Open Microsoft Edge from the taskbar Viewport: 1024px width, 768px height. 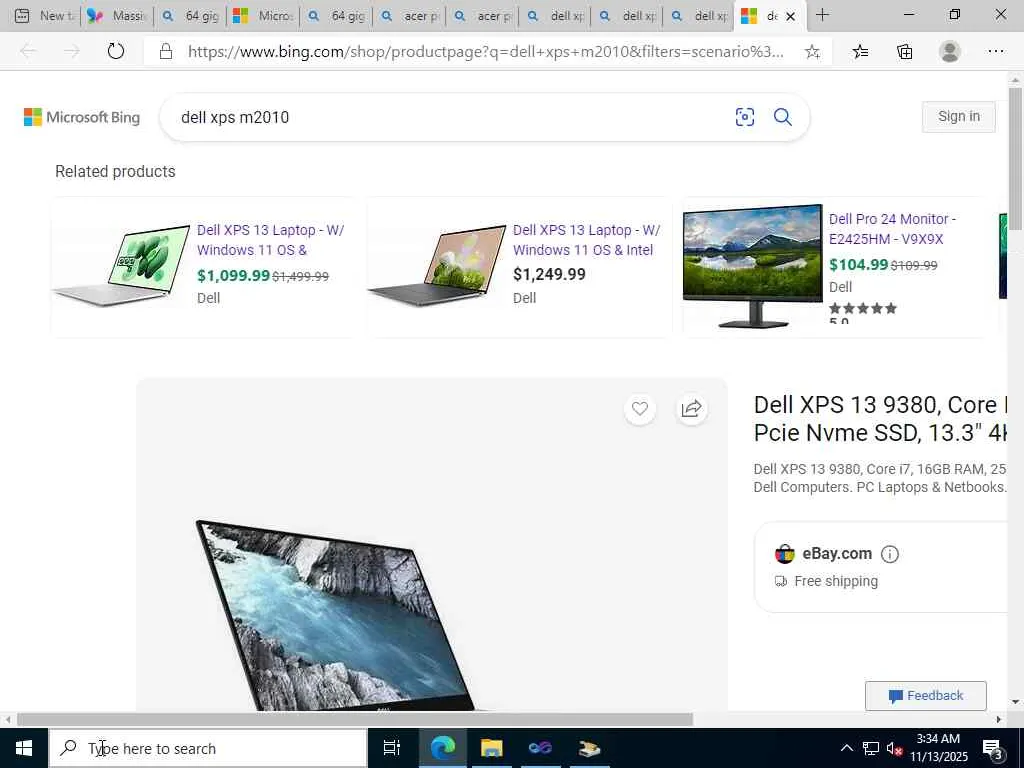442,748
